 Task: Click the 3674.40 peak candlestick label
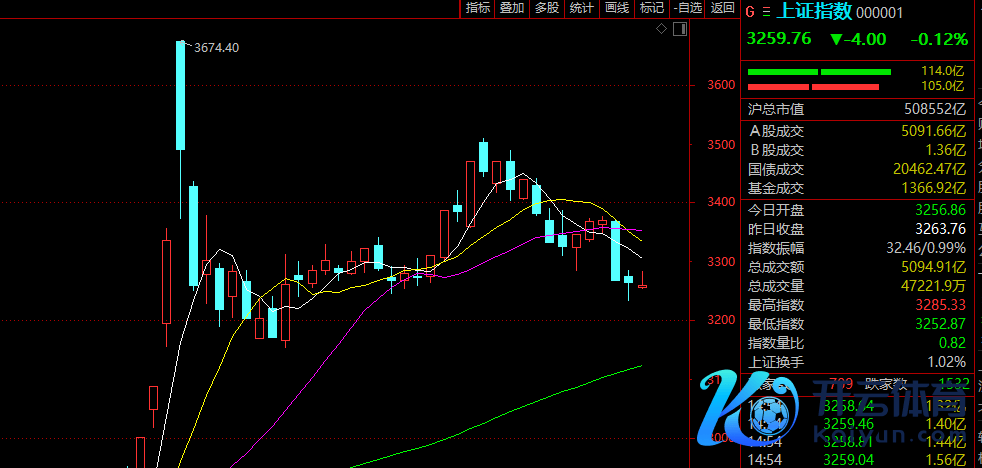pyautogui.click(x=216, y=47)
